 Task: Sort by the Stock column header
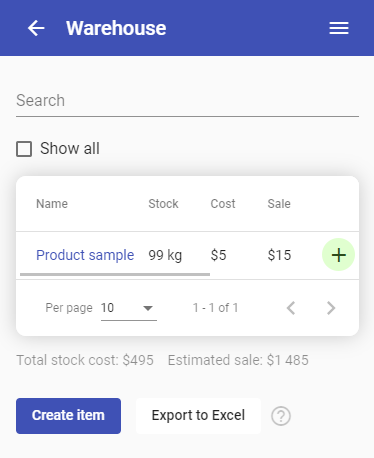coord(163,204)
